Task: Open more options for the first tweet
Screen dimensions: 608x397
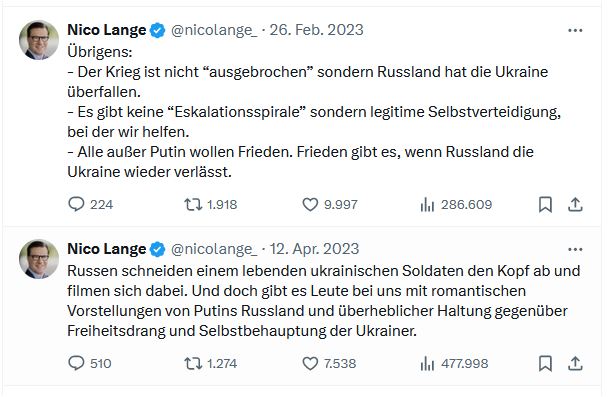Action: point(575,30)
